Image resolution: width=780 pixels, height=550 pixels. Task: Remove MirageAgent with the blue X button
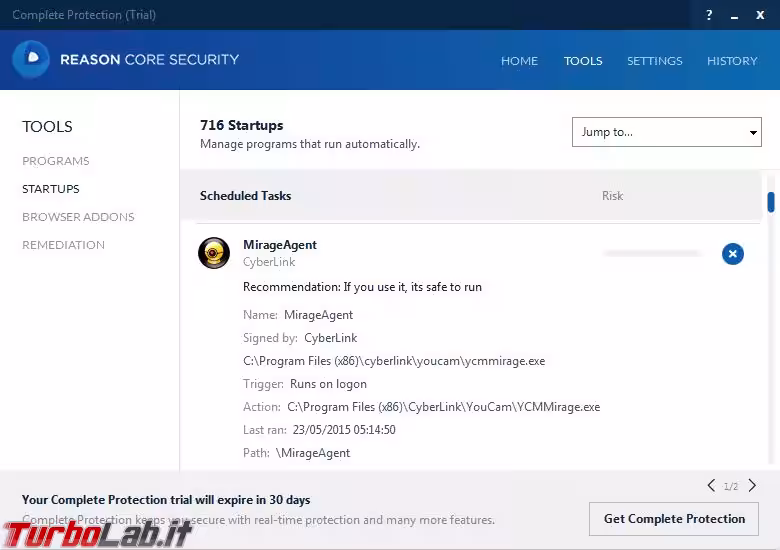(x=733, y=254)
